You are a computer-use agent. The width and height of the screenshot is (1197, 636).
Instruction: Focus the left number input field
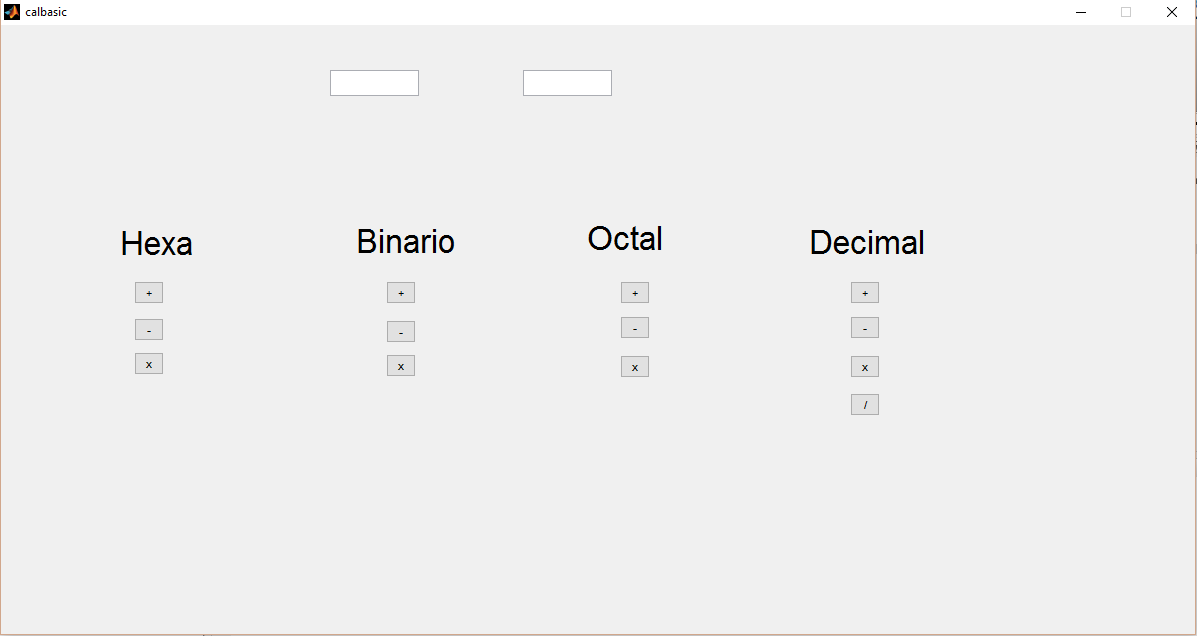(x=374, y=83)
